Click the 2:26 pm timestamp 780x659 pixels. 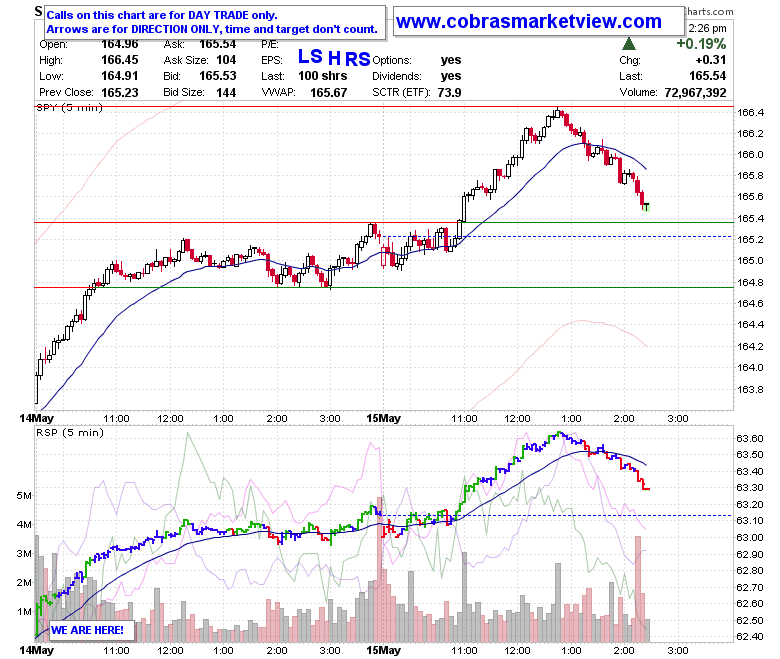point(707,28)
